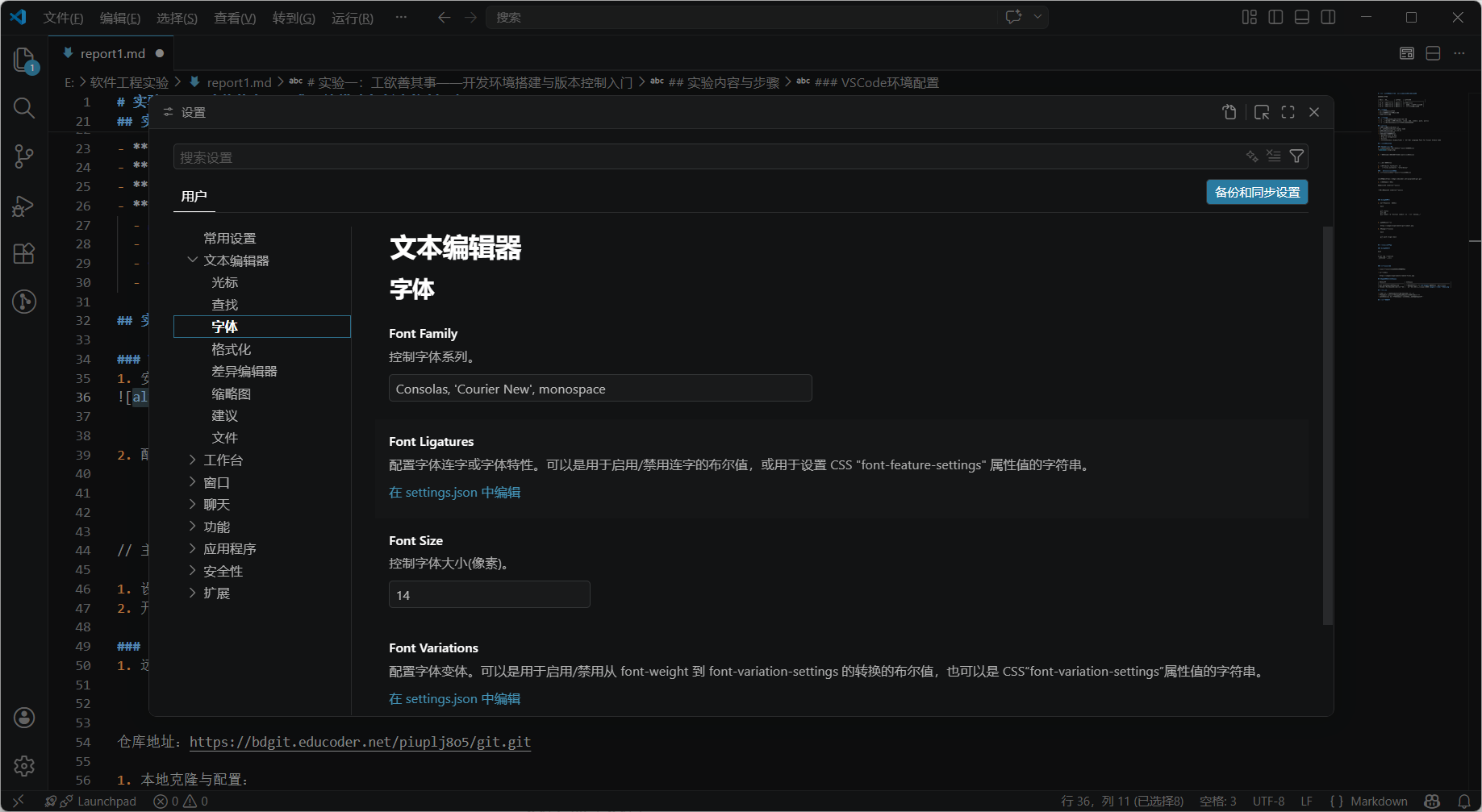Open the 转到(G) menu

pos(294,18)
